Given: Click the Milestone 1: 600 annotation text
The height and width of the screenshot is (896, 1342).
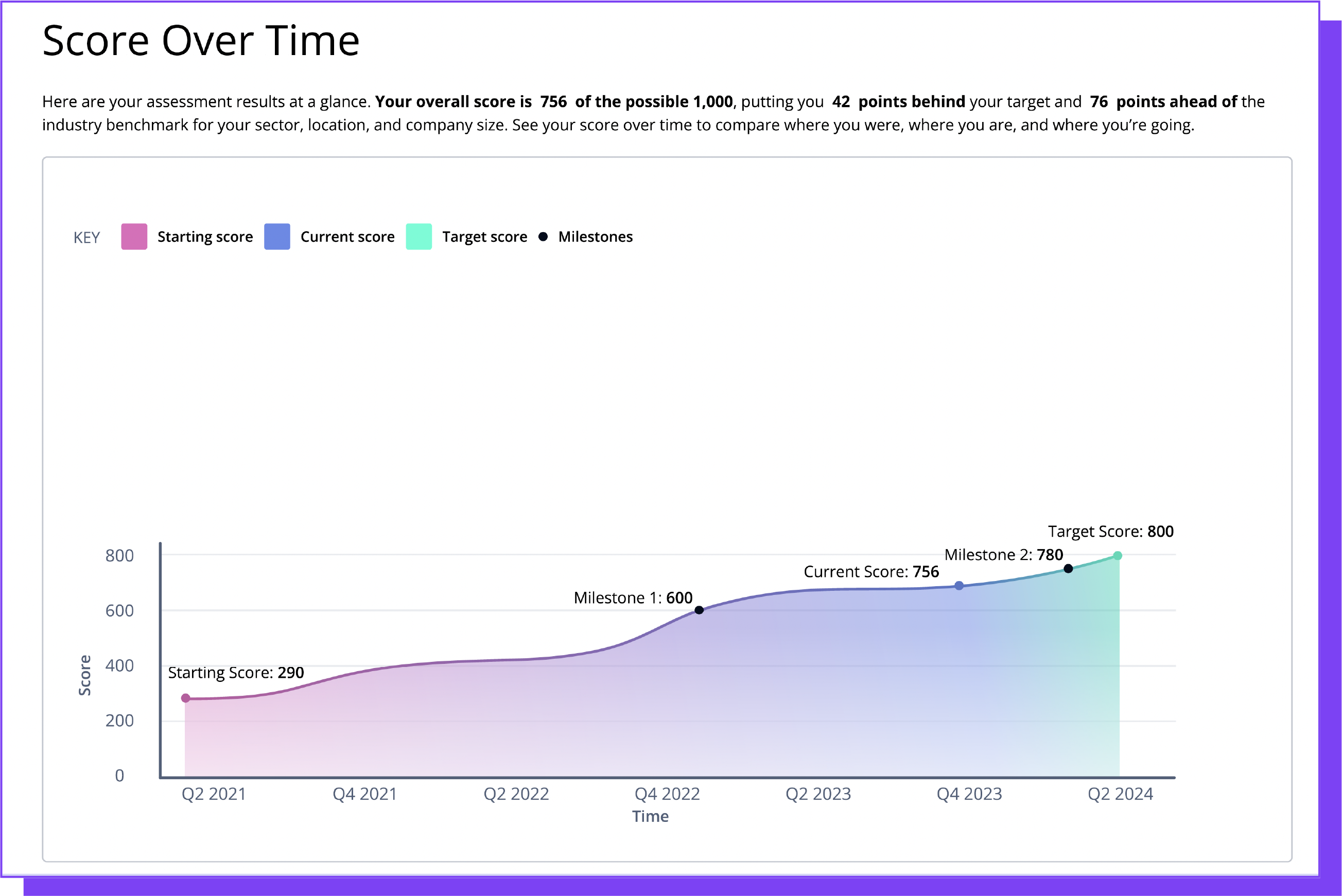Looking at the screenshot, I should (x=633, y=598).
